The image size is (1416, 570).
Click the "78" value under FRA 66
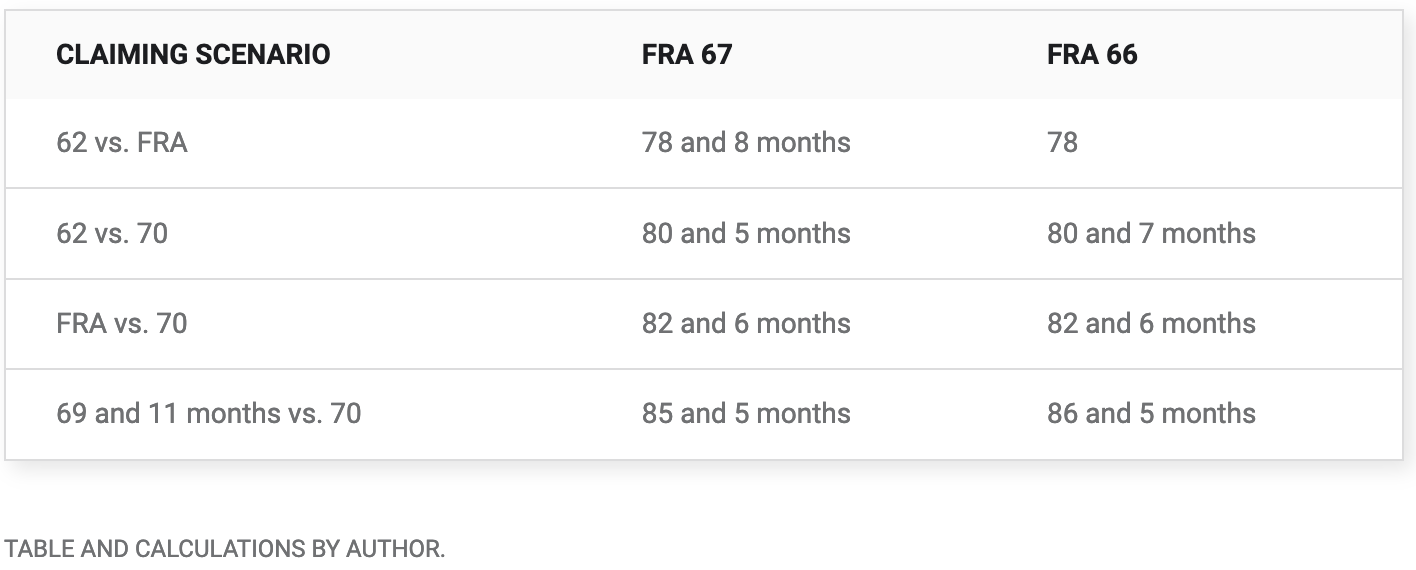1062,143
